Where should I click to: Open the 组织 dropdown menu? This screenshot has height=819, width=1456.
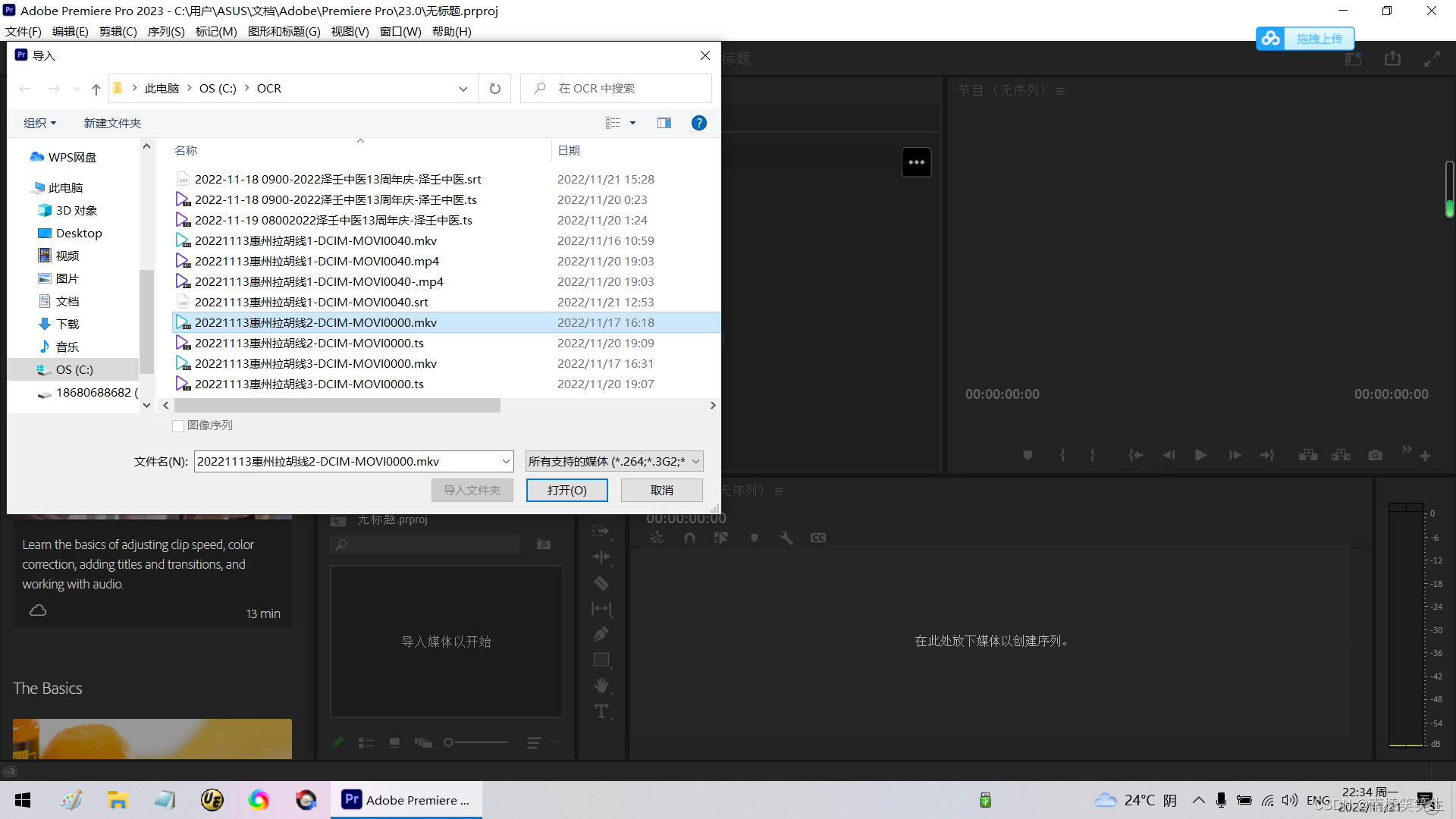coord(39,123)
